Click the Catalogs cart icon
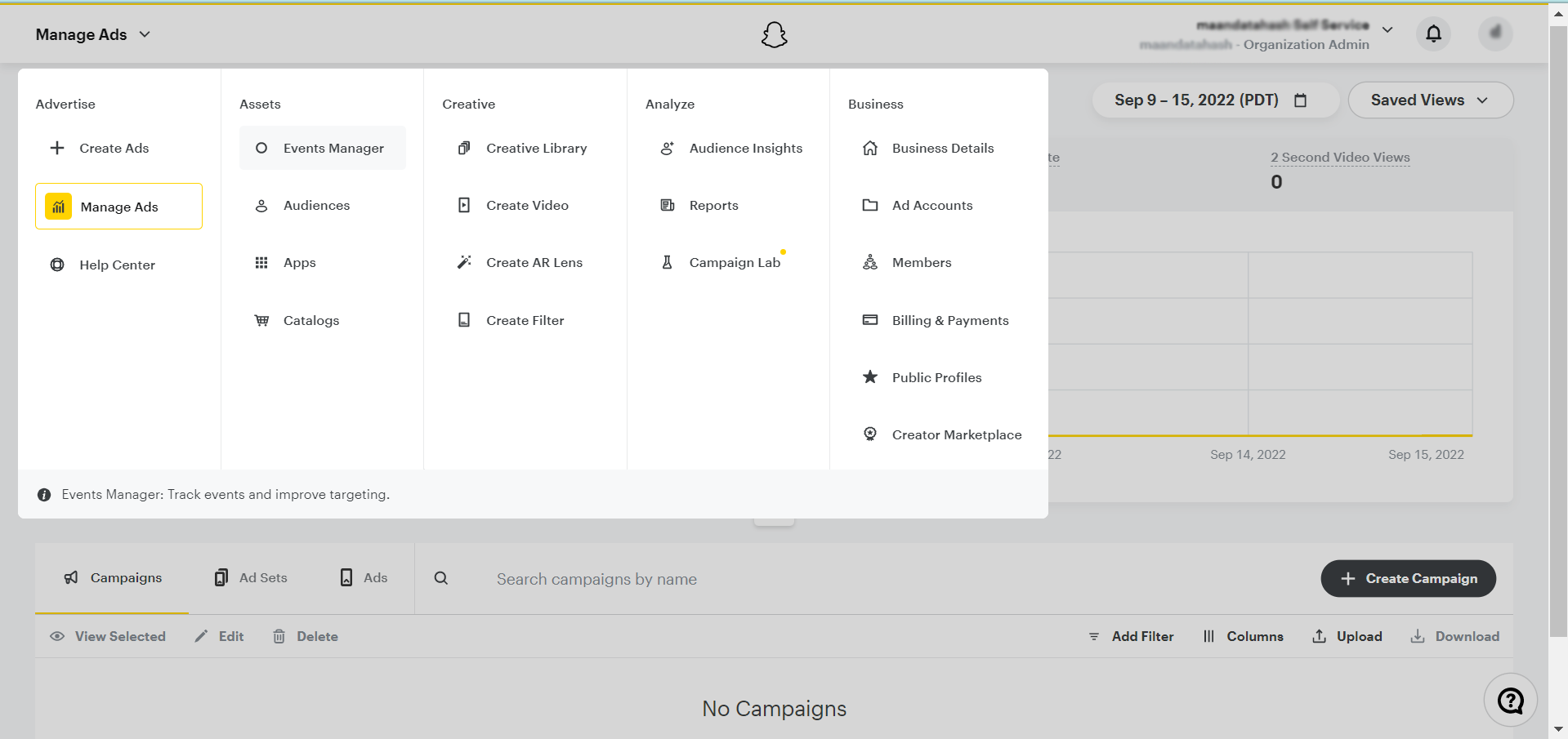The width and height of the screenshot is (1568, 739). [x=261, y=320]
